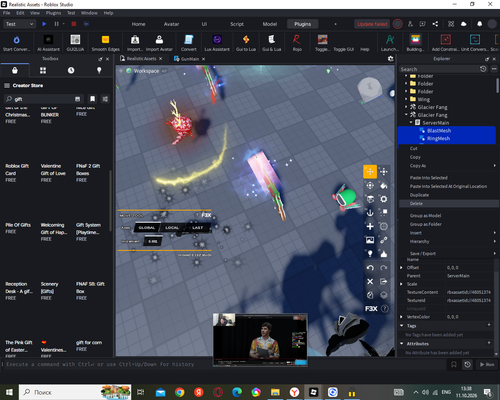
Task: Select the F3X Lighting bulb tool
Action: coord(370,254)
